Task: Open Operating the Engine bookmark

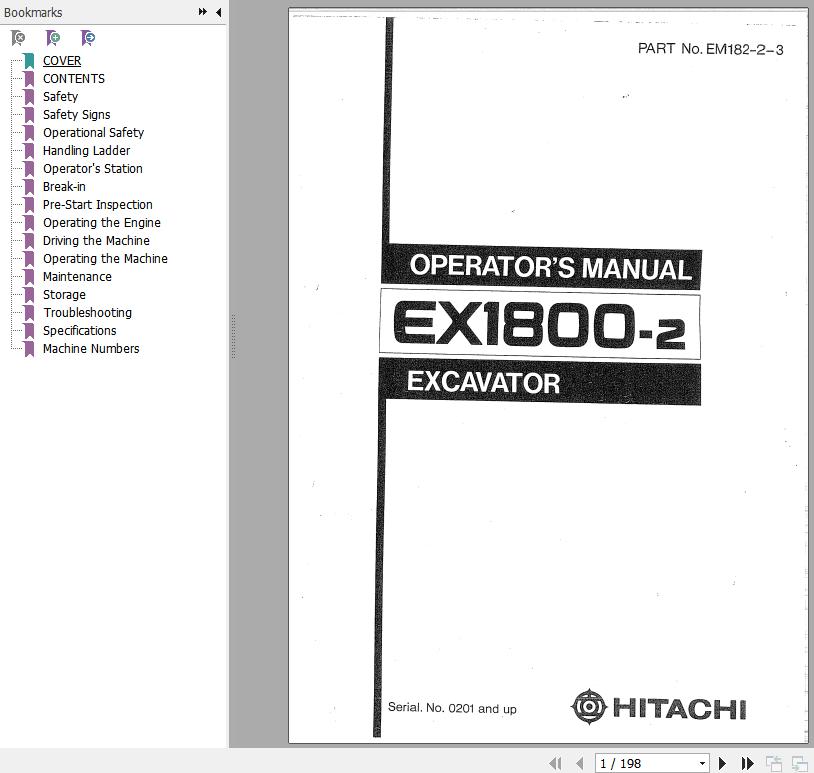Action: 102,223
